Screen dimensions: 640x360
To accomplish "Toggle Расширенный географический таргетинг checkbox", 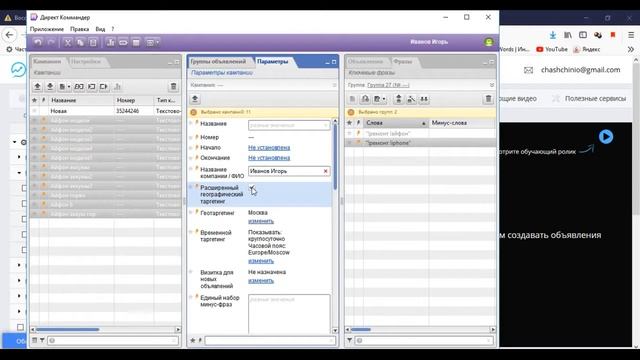I will (251, 187).
